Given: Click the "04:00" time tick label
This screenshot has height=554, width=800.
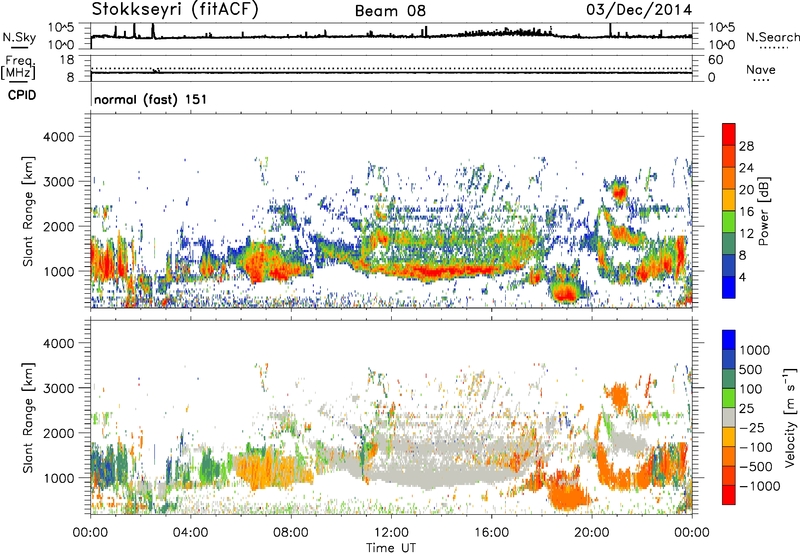Looking at the screenshot, I should click(190, 533).
